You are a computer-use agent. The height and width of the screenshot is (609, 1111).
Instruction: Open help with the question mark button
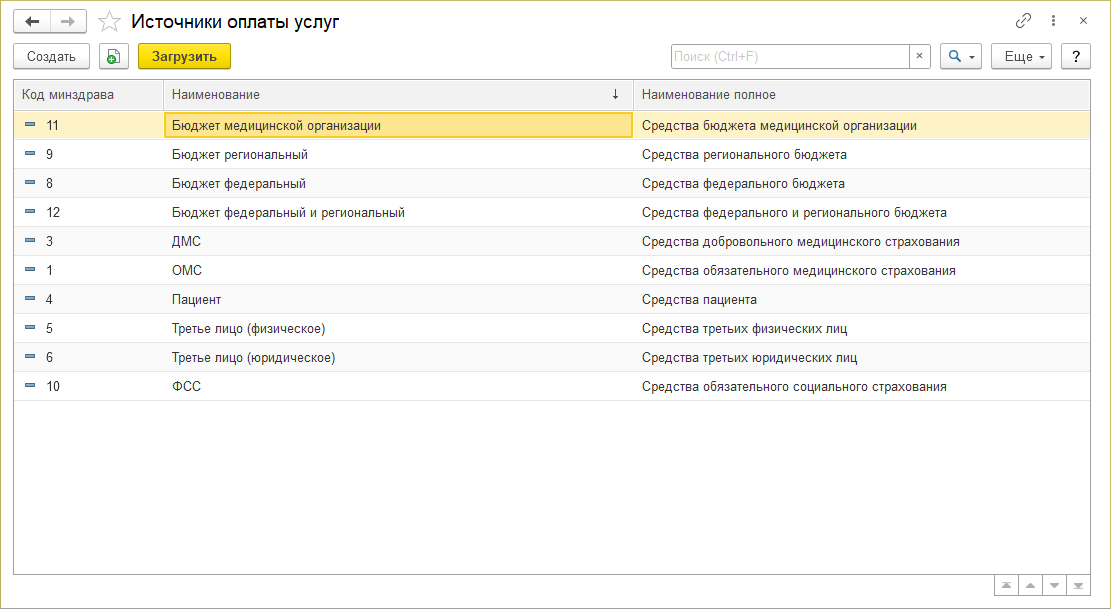[x=1076, y=57]
